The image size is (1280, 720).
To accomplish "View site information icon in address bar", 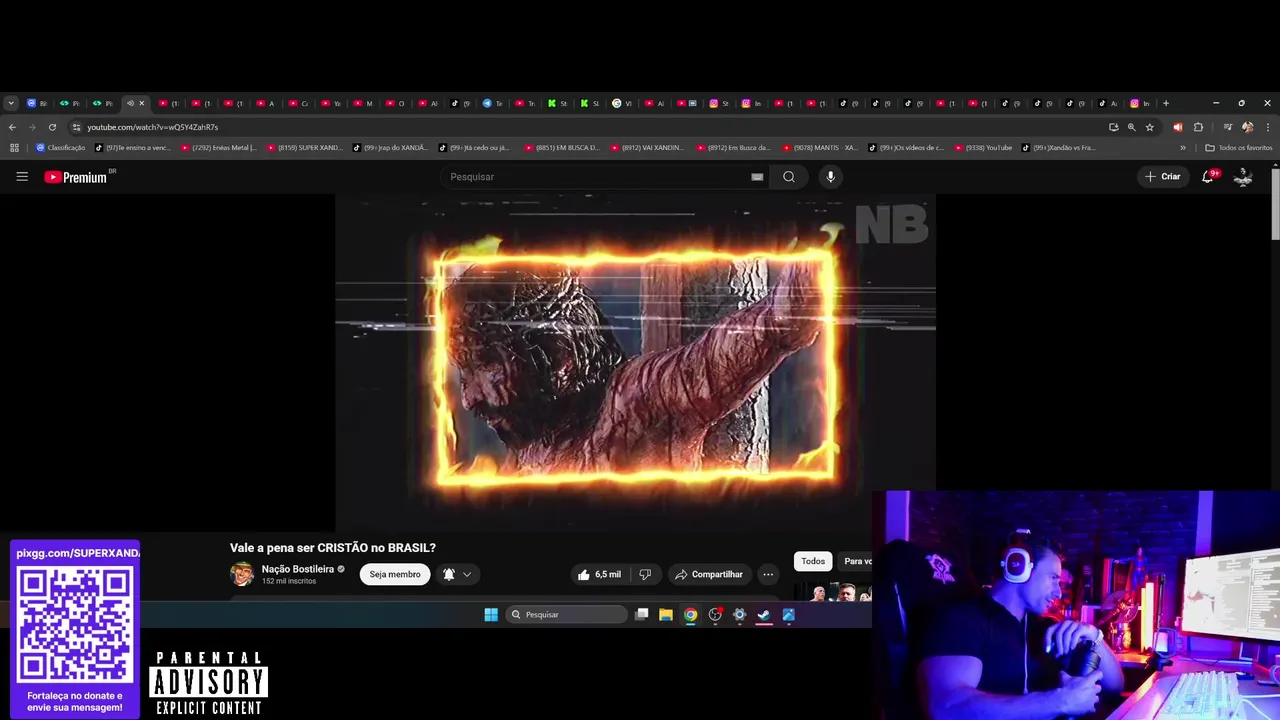I will [x=76, y=127].
